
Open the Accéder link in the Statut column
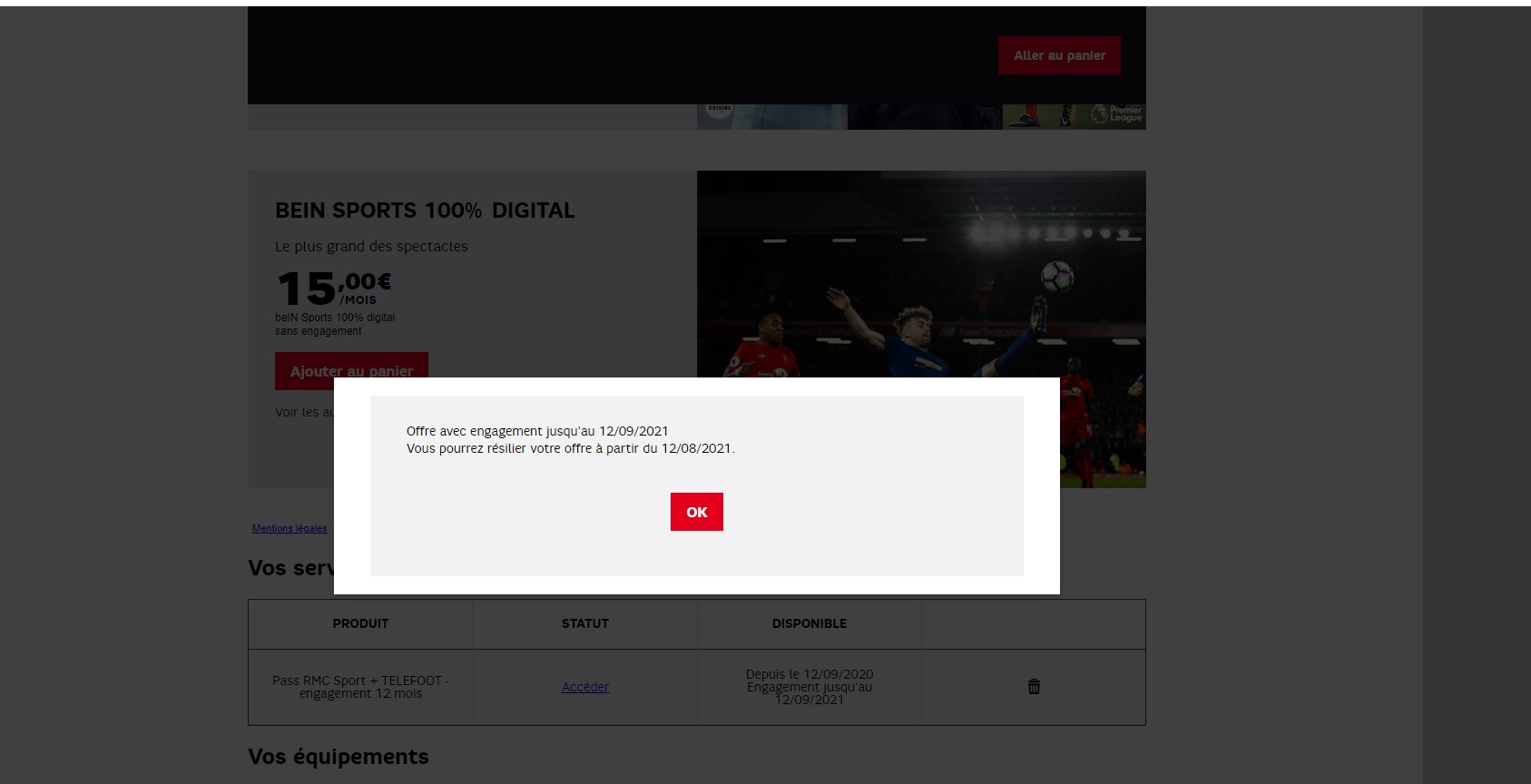(584, 687)
